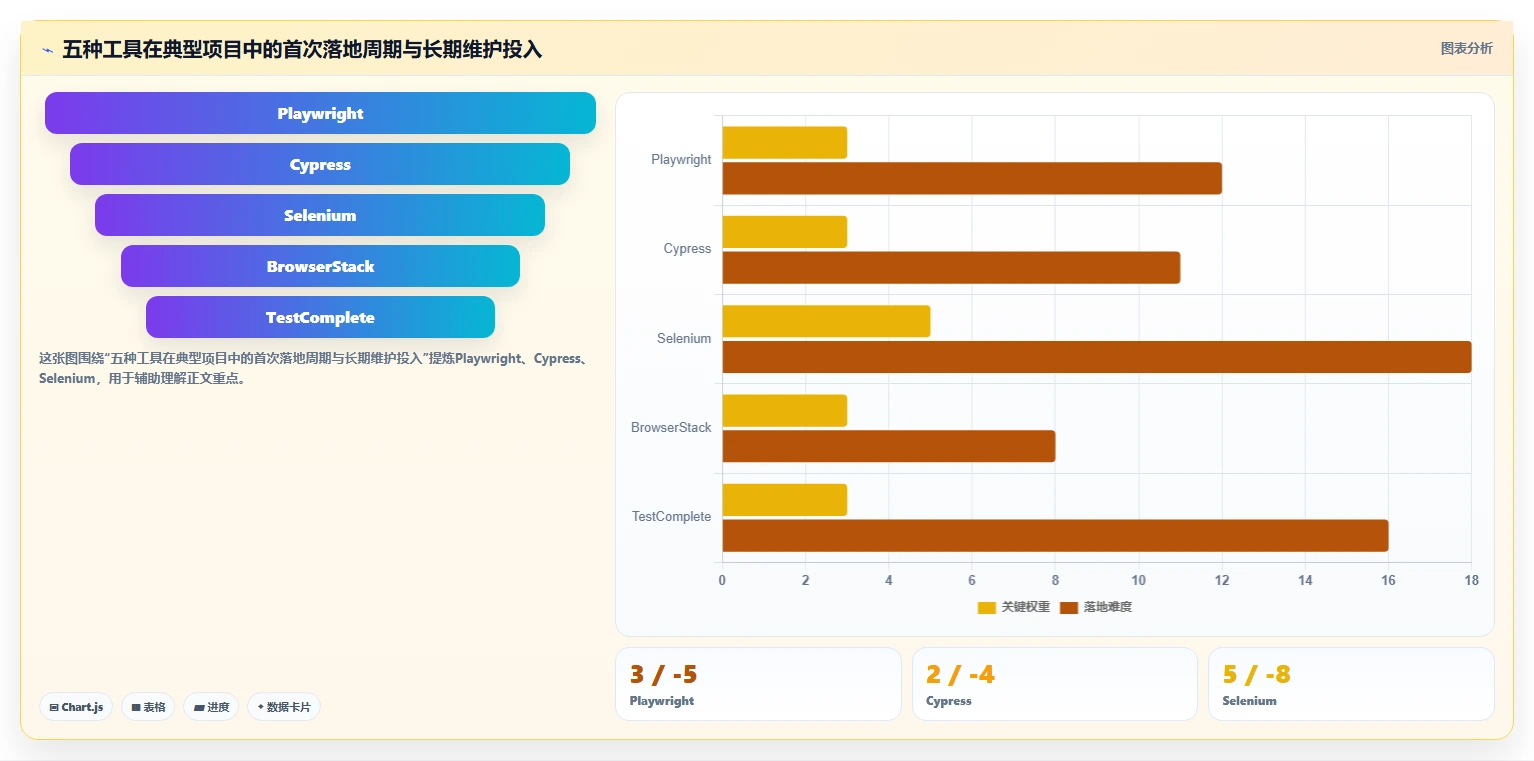Click the Cypress funnel bar

[x=320, y=164]
